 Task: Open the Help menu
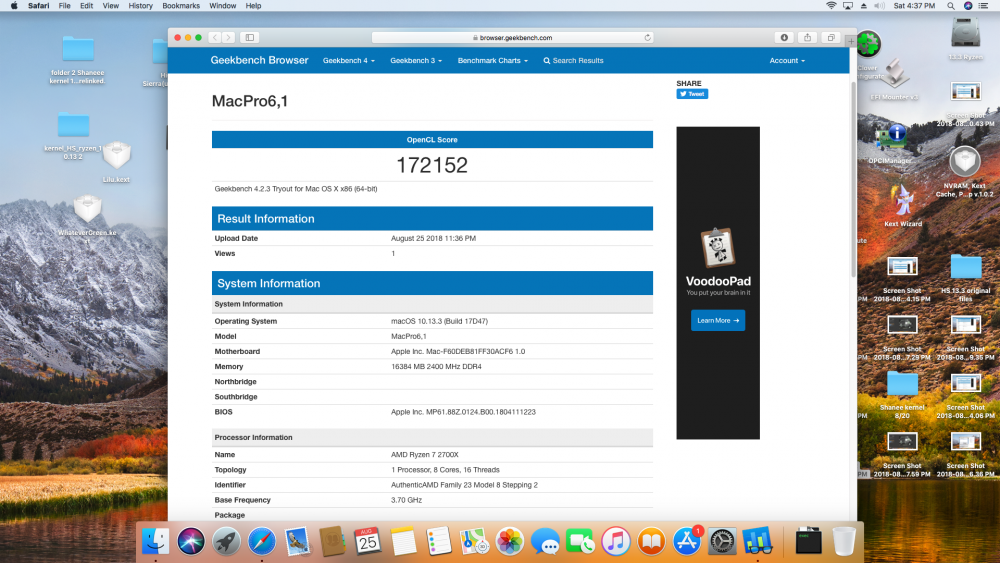click(x=253, y=6)
